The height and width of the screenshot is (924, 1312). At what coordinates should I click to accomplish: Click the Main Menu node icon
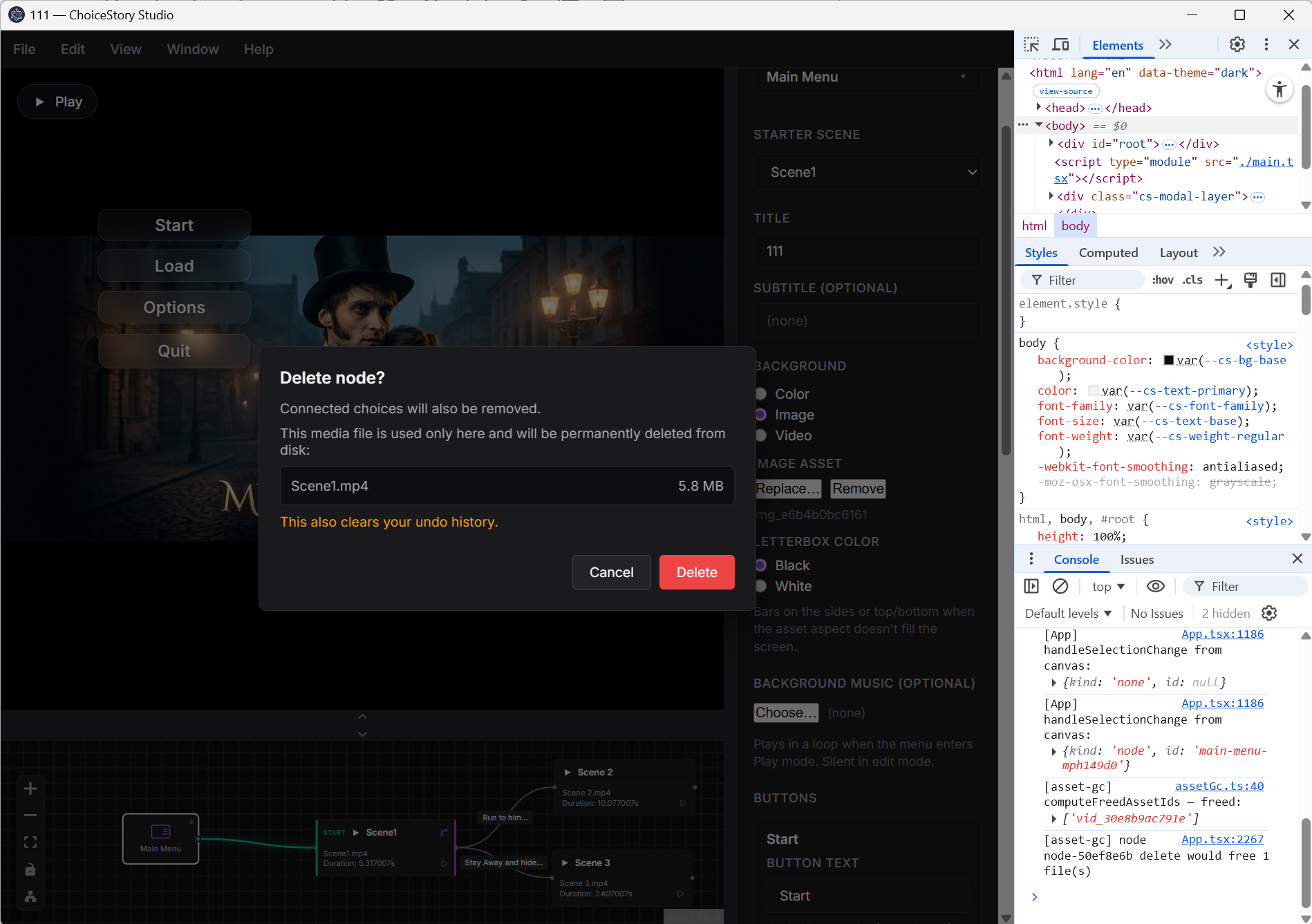tap(160, 831)
